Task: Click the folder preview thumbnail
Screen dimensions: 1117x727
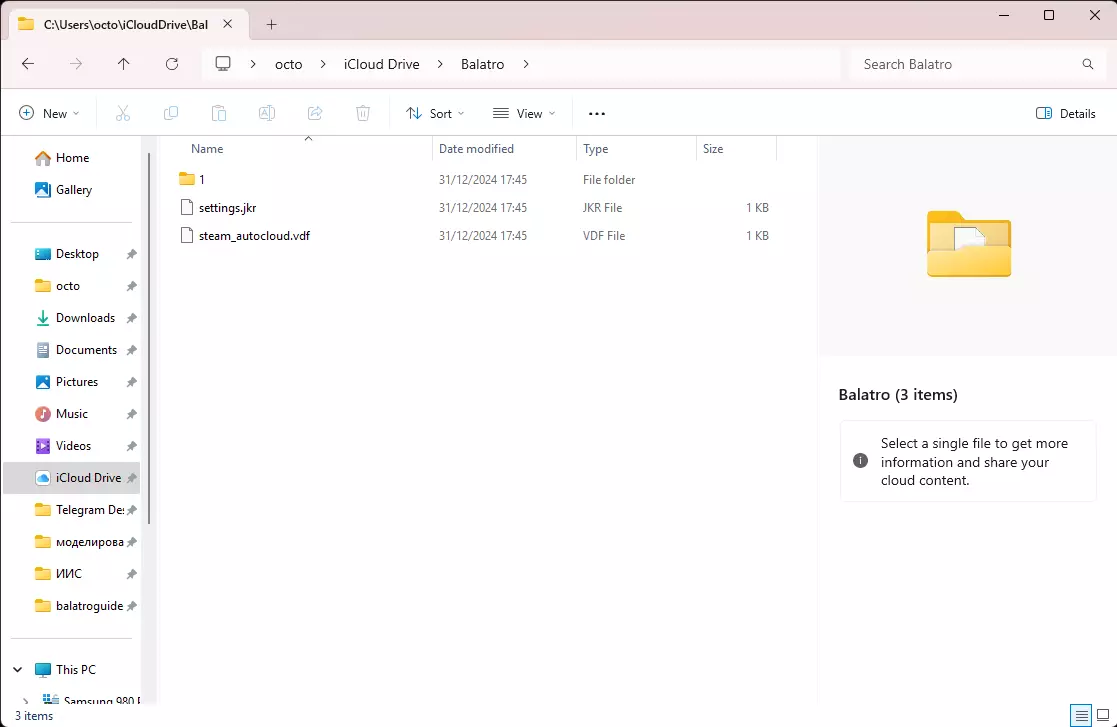Action: coord(969,244)
